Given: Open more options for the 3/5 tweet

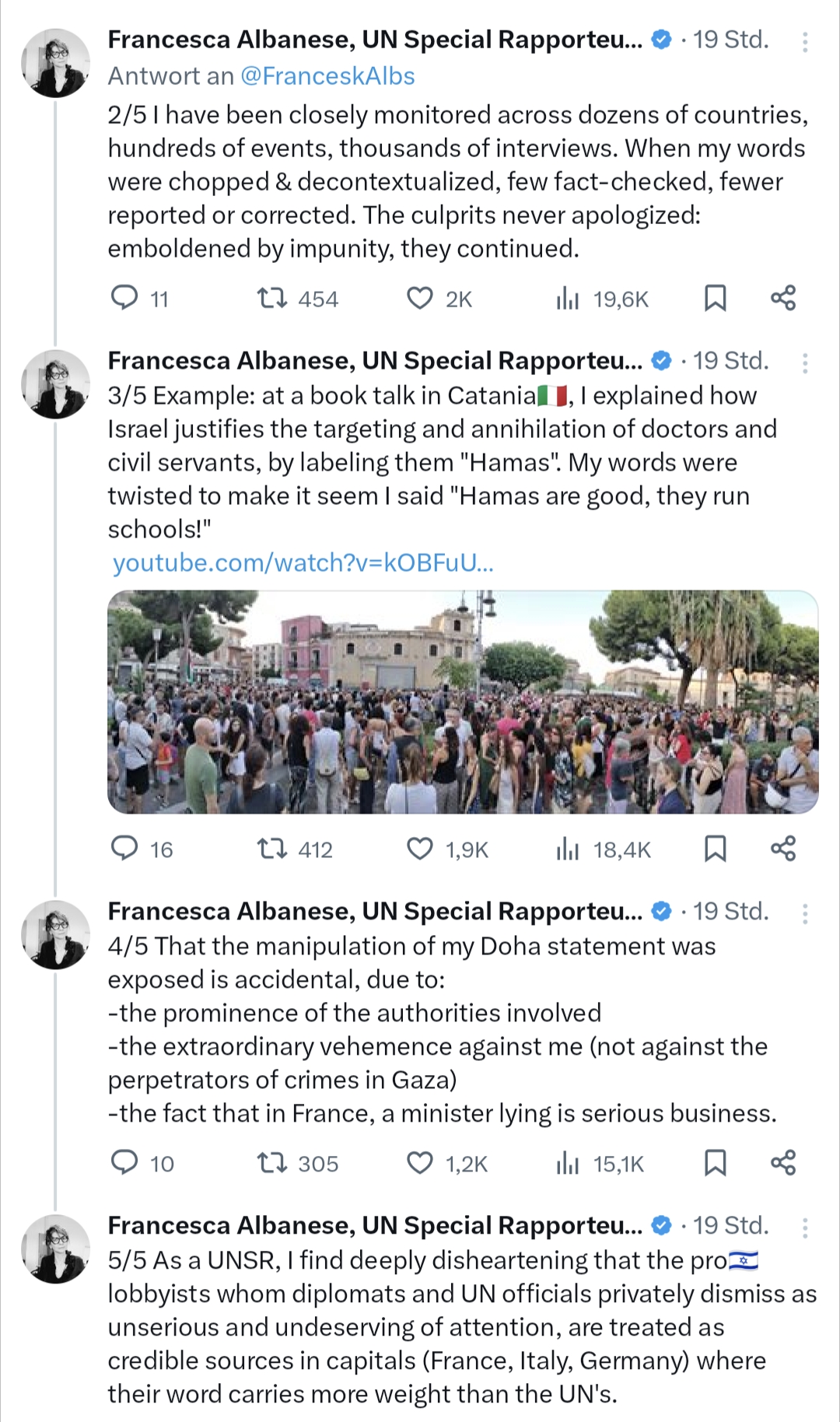Looking at the screenshot, I should 805,363.
